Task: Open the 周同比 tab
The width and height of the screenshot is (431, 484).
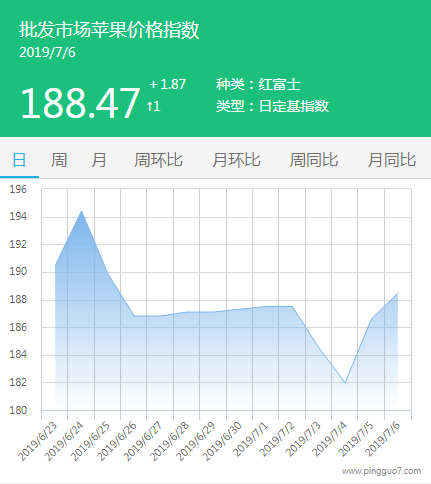Action: click(x=314, y=160)
